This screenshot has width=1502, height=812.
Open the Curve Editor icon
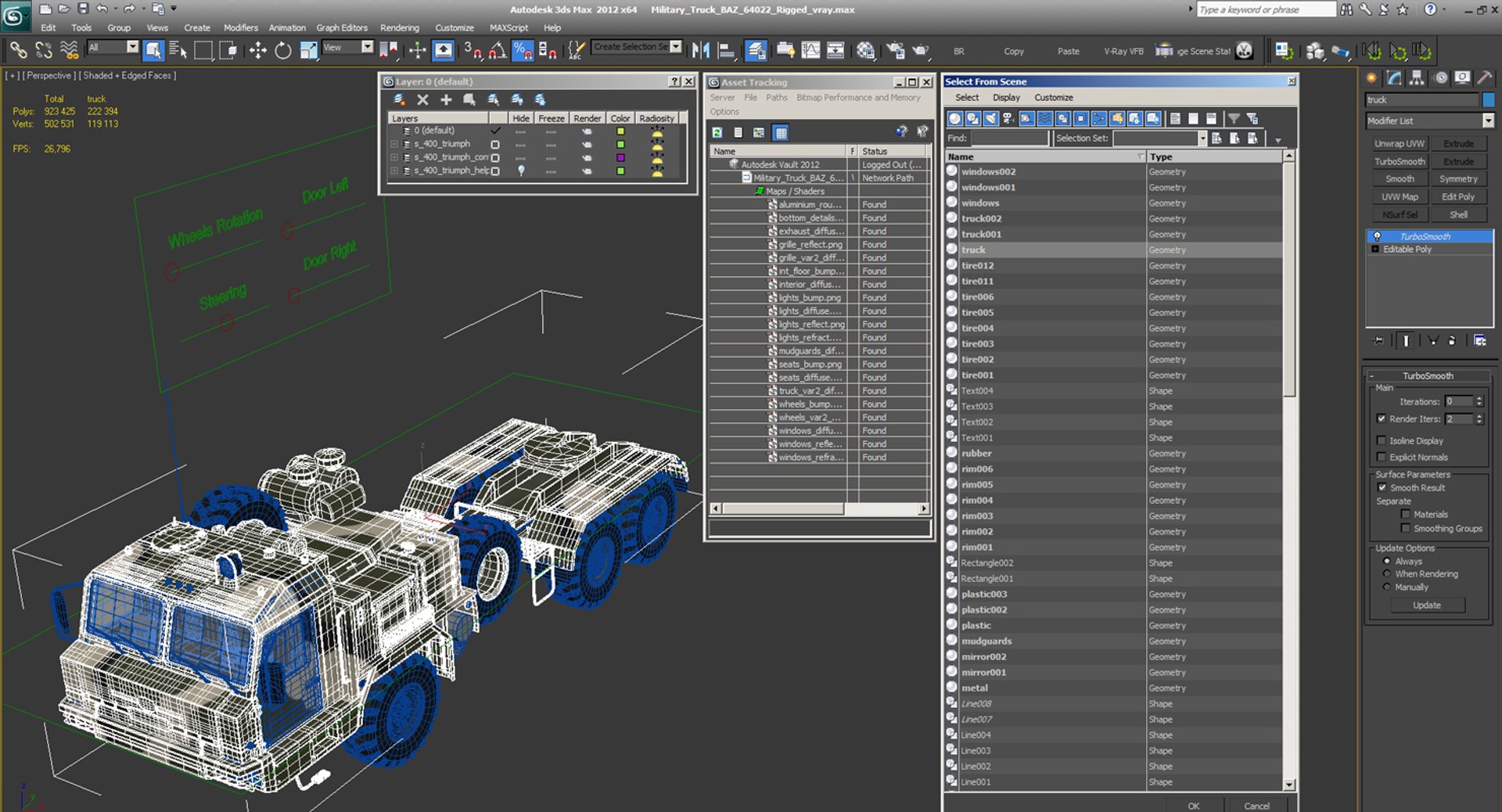point(811,51)
